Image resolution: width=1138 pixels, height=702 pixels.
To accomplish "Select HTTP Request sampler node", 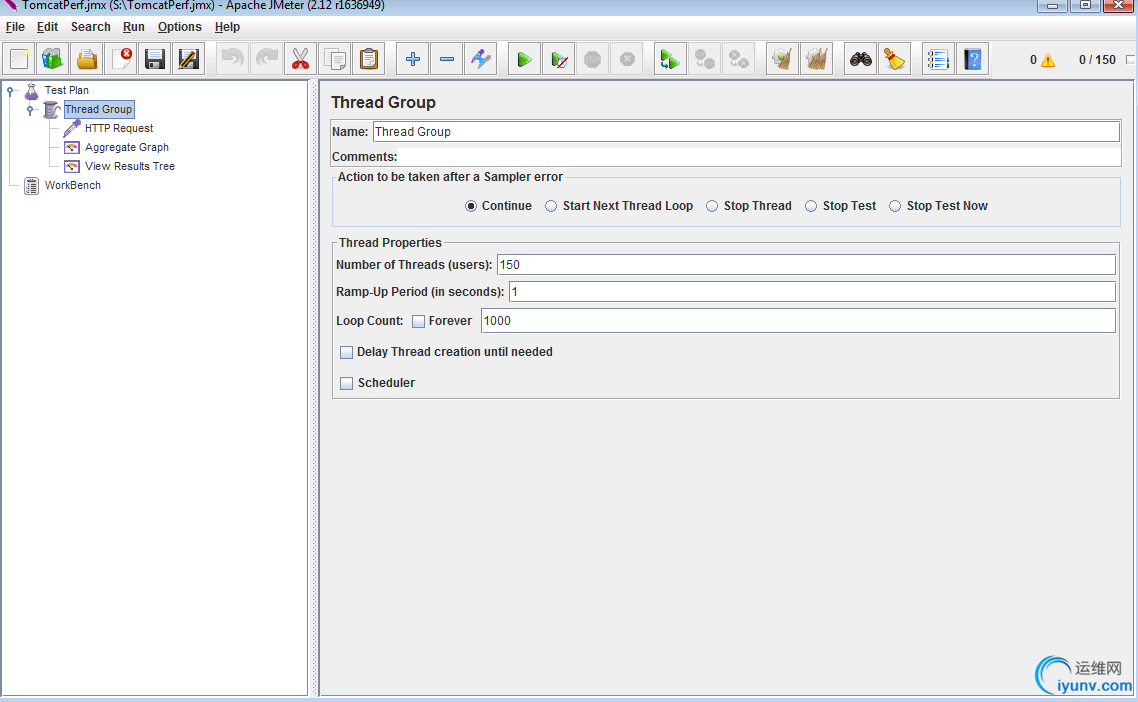I will 119,128.
